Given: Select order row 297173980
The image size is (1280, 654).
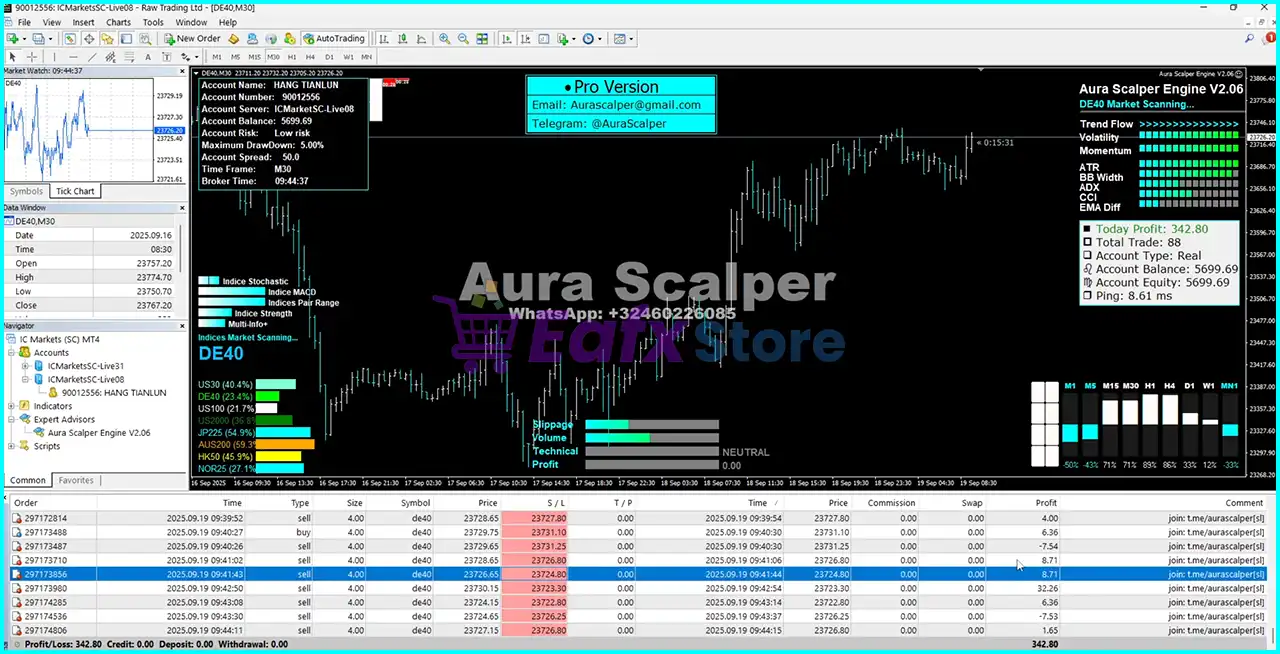Looking at the screenshot, I should click(639, 588).
